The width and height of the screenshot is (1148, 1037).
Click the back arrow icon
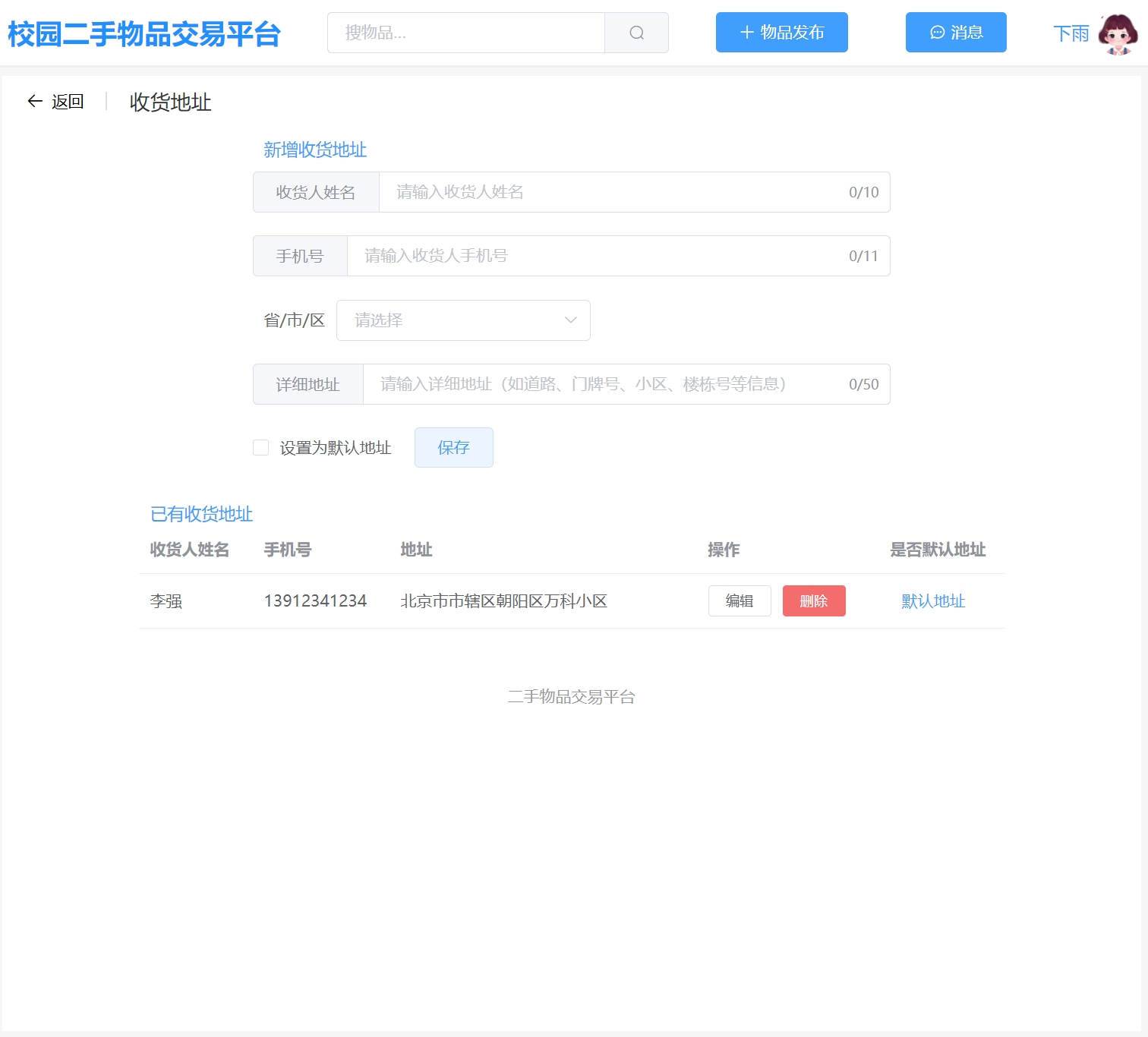point(35,101)
